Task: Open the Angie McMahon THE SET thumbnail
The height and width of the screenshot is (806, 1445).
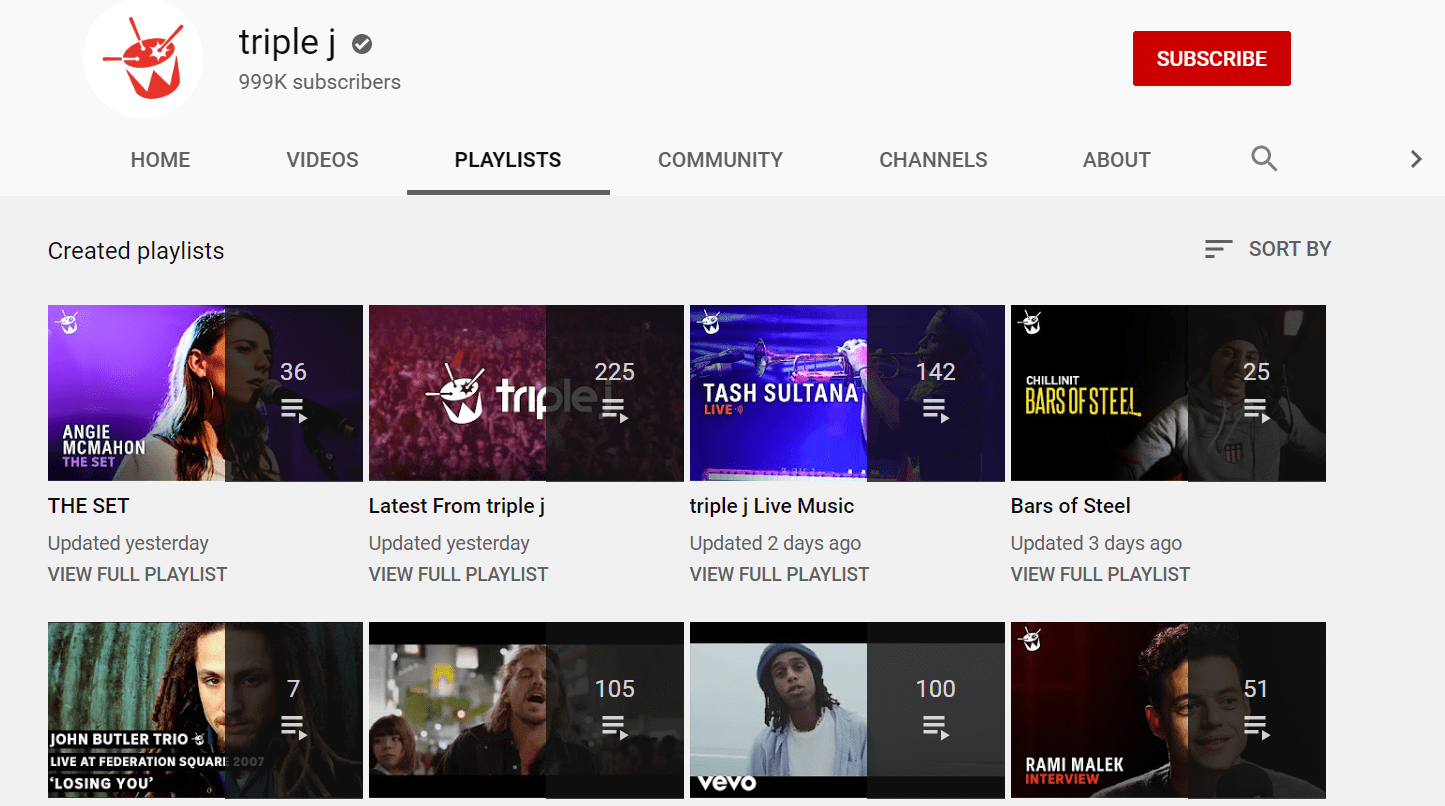Action: [205, 393]
